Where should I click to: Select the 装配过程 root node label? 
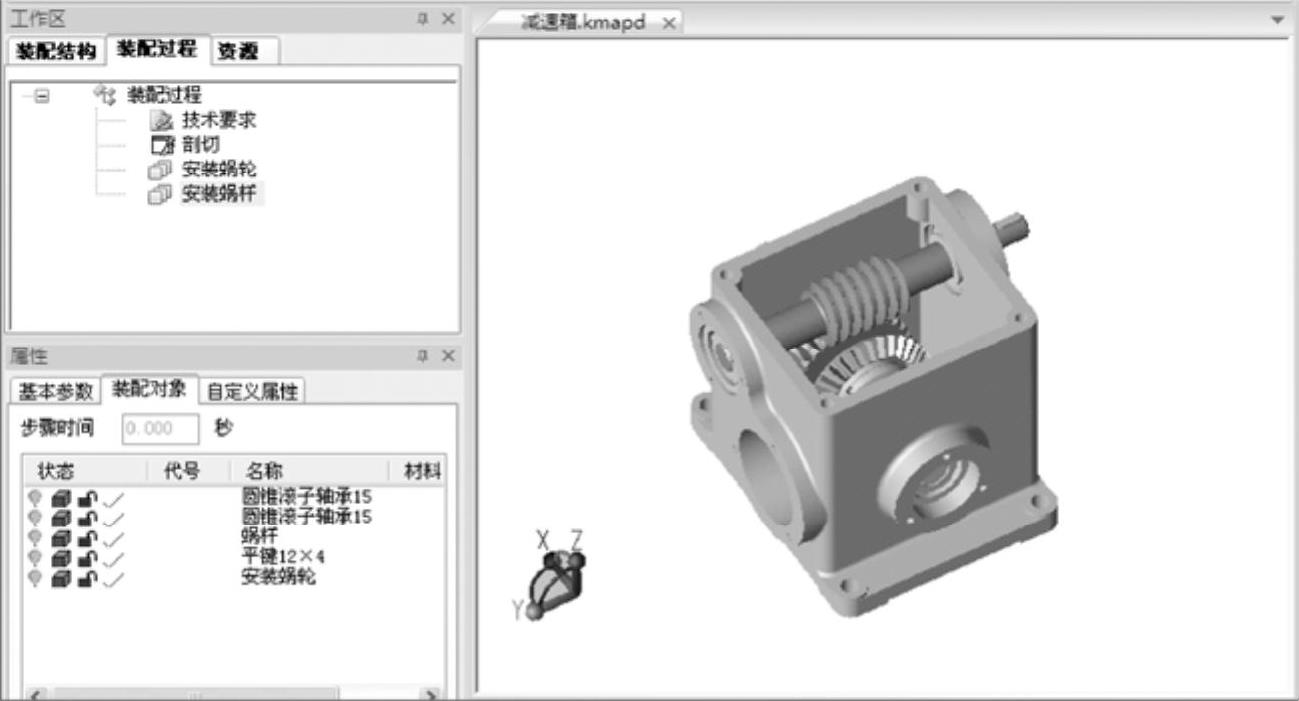click(x=163, y=96)
